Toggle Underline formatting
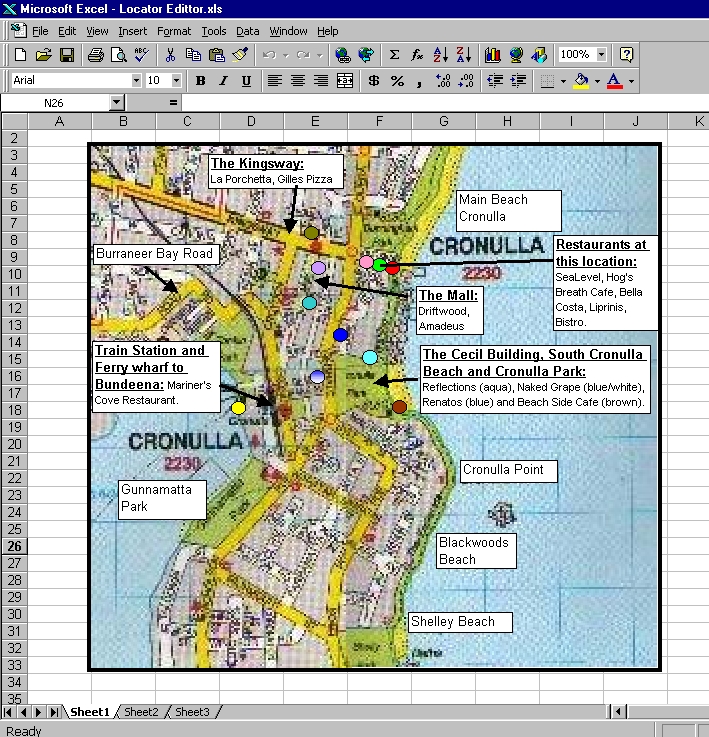The height and width of the screenshot is (737, 709). coord(246,81)
